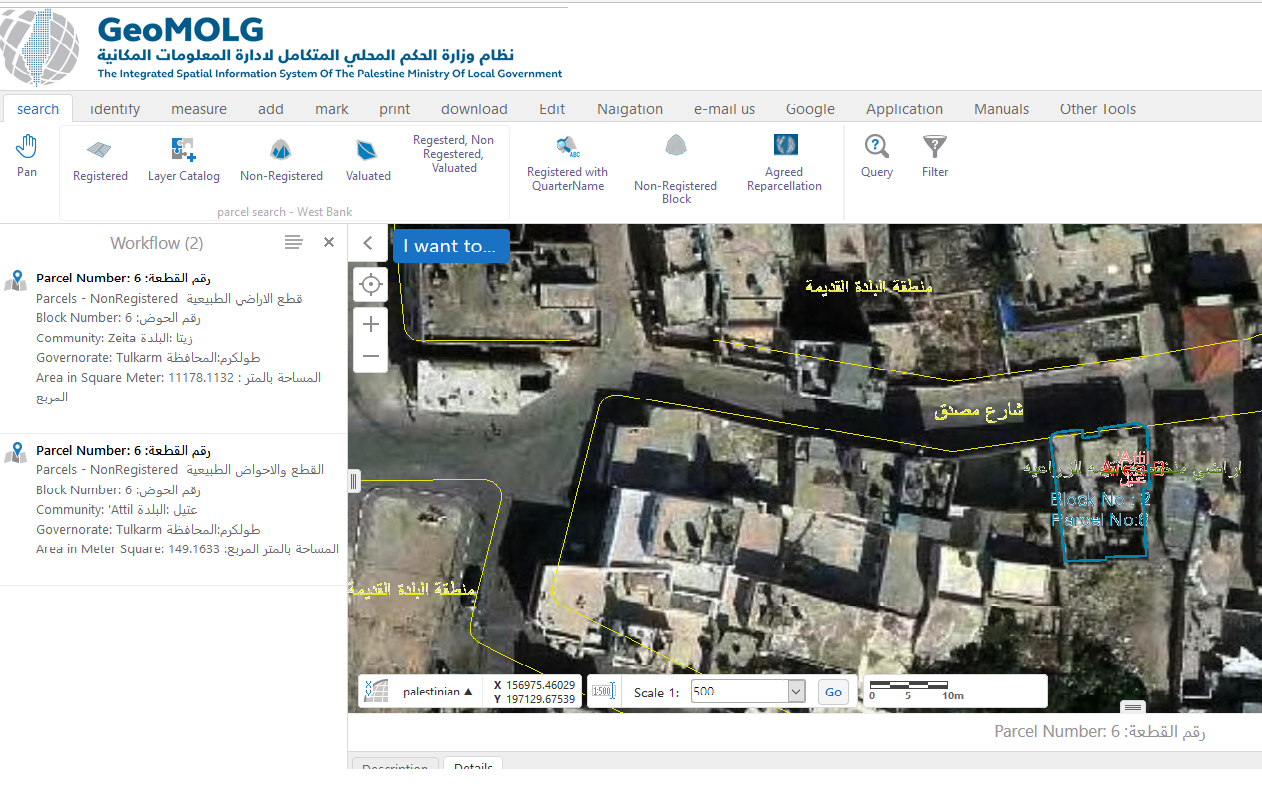The width and height of the screenshot is (1262, 795).
Task: Switch to the Manuals tab
Action: coord(1001,109)
